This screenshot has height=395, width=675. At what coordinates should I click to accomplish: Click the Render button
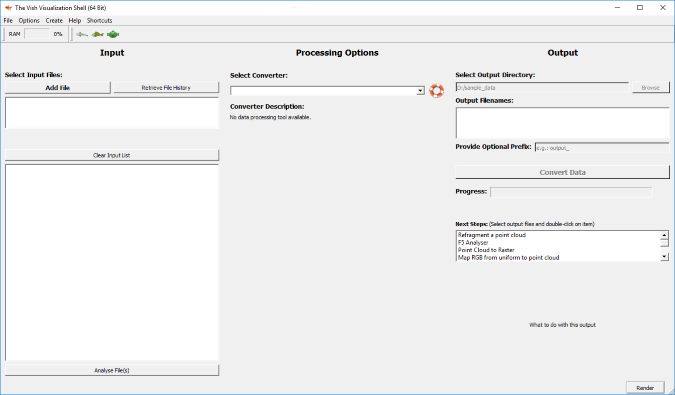pos(645,387)
